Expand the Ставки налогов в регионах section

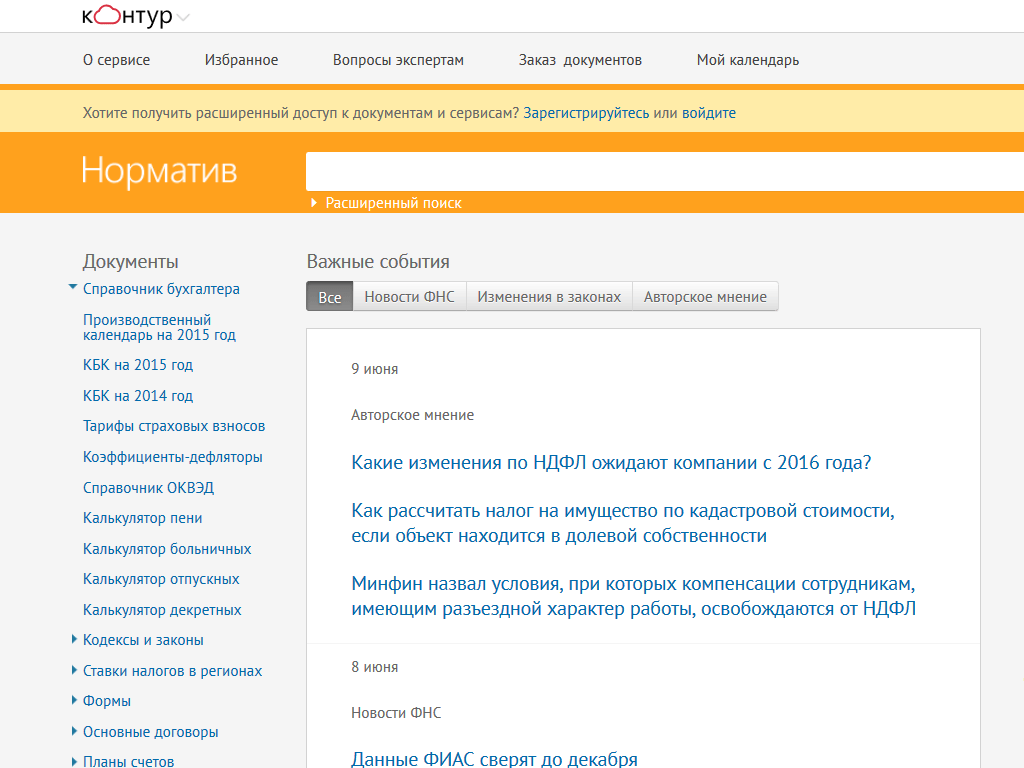coord(74,670)
